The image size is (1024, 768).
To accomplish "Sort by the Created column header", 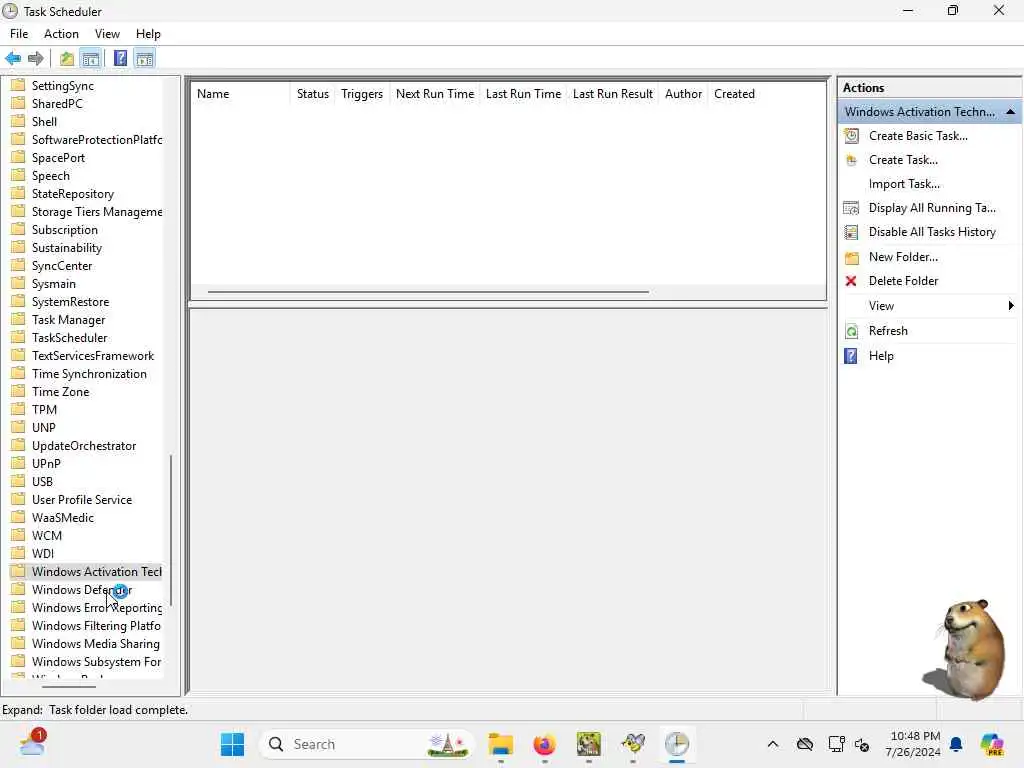I will pos(734,94).
